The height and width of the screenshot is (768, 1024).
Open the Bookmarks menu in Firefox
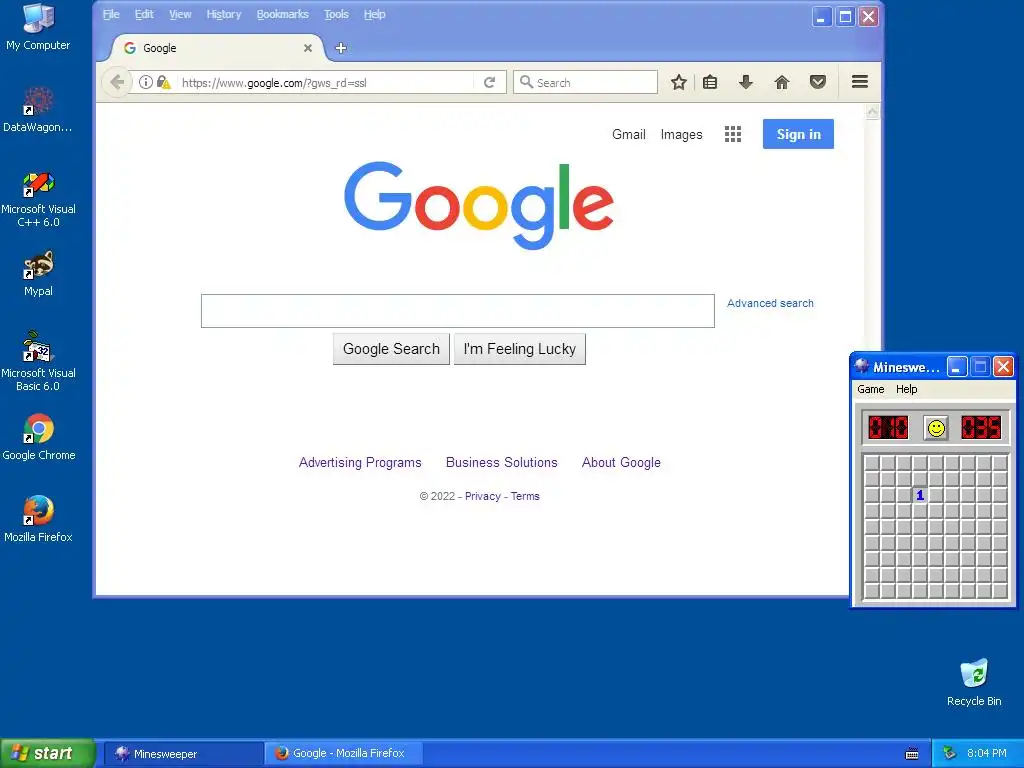tap(282, 14)
